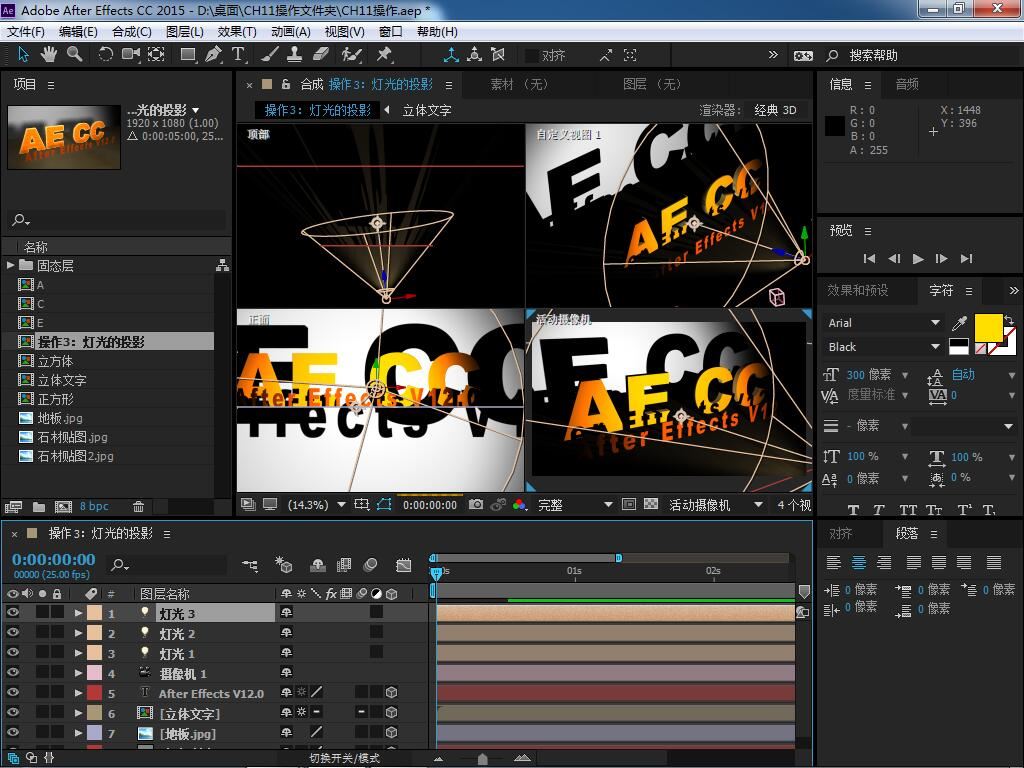Image resolution: width=1024 pixels, height=768 pixels.
Task: Jump to last frame in preview
Action: (967, 259)
